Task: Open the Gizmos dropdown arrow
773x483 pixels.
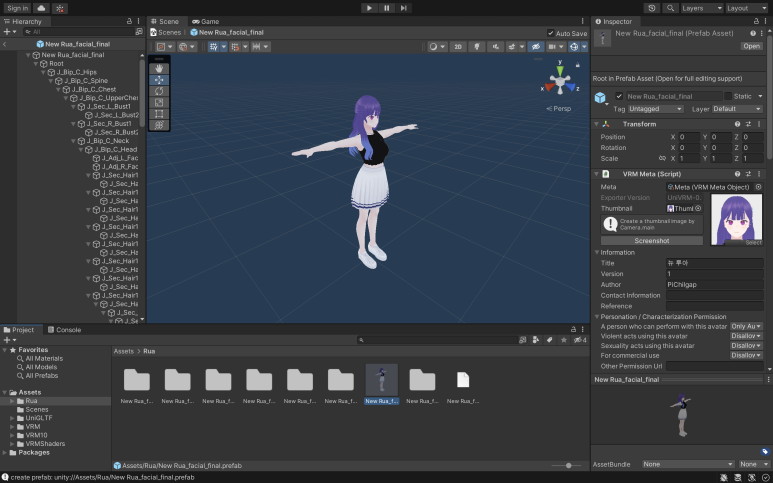Action: (x=584, y=46)
